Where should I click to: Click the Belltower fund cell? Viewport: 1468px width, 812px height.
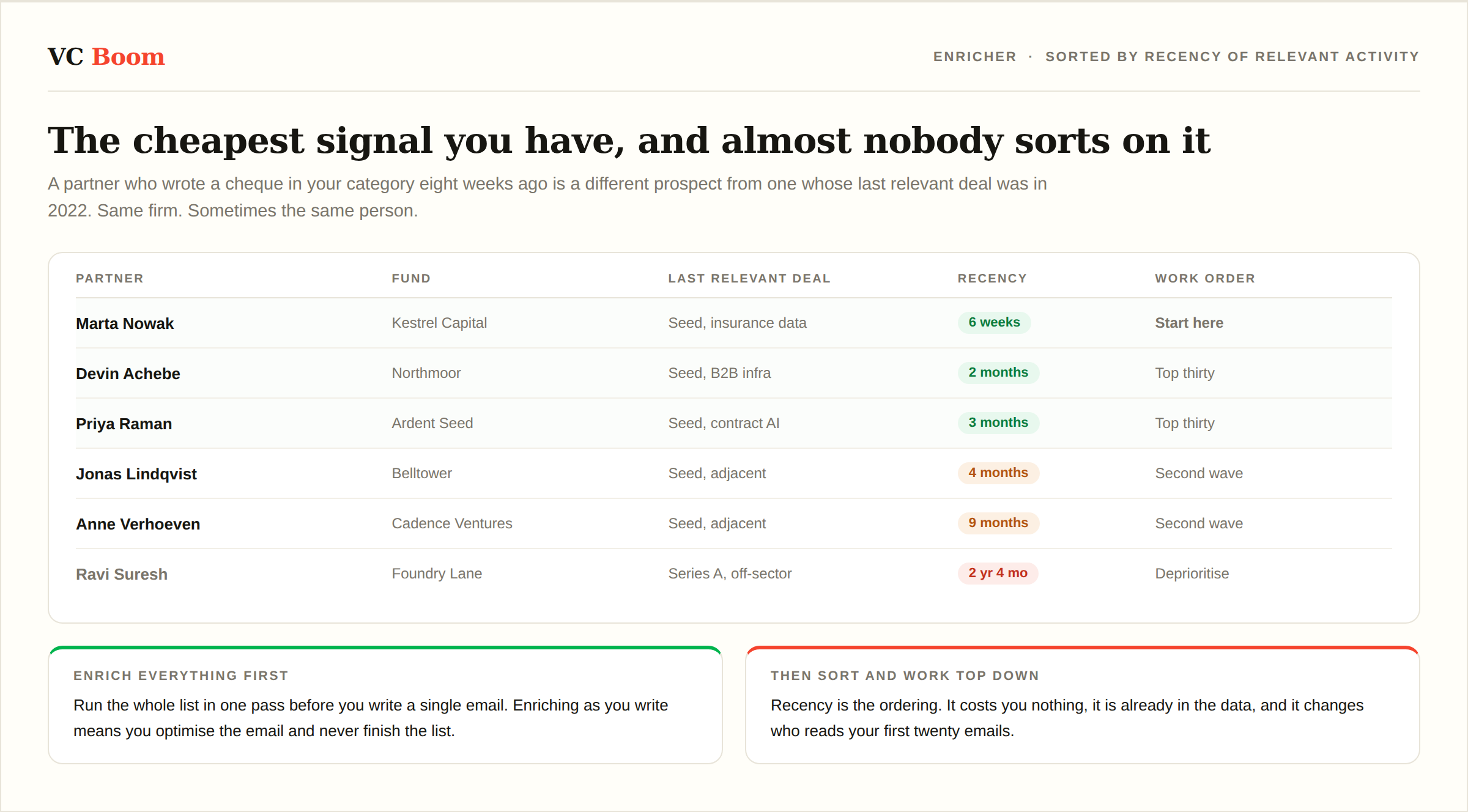[421, 473]
